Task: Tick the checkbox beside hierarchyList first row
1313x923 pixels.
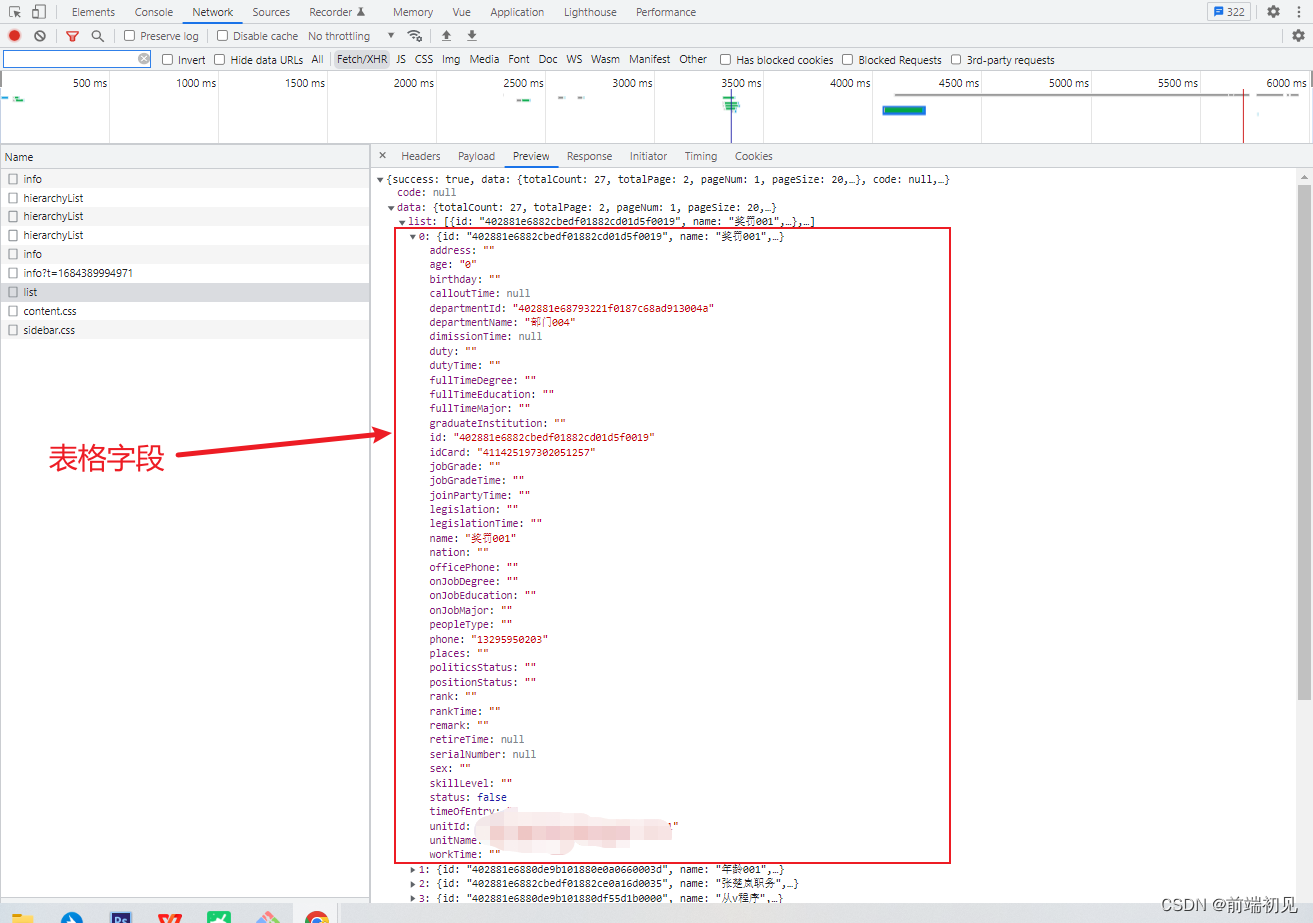Action: 13,198
